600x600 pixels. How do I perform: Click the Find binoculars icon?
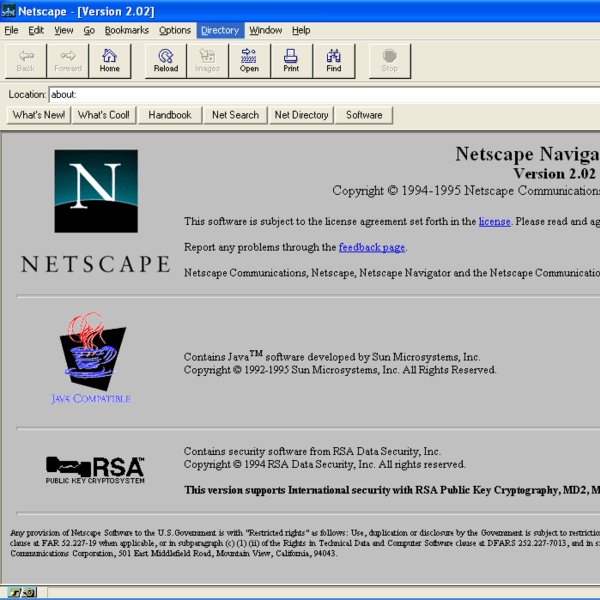click(x=334, y=60)
